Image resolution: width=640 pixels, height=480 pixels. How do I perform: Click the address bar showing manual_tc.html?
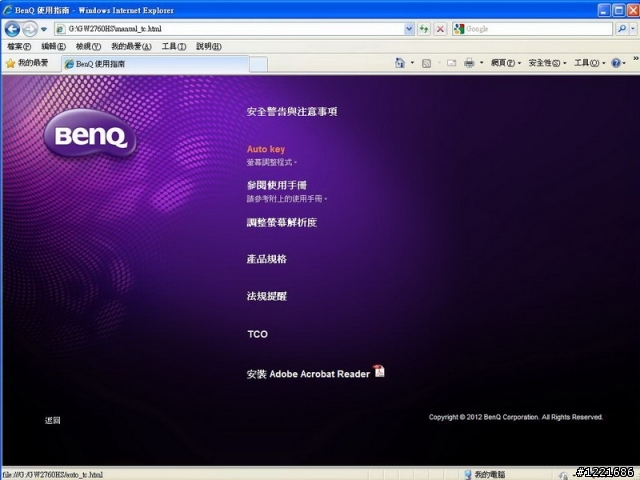click(235, 29)
